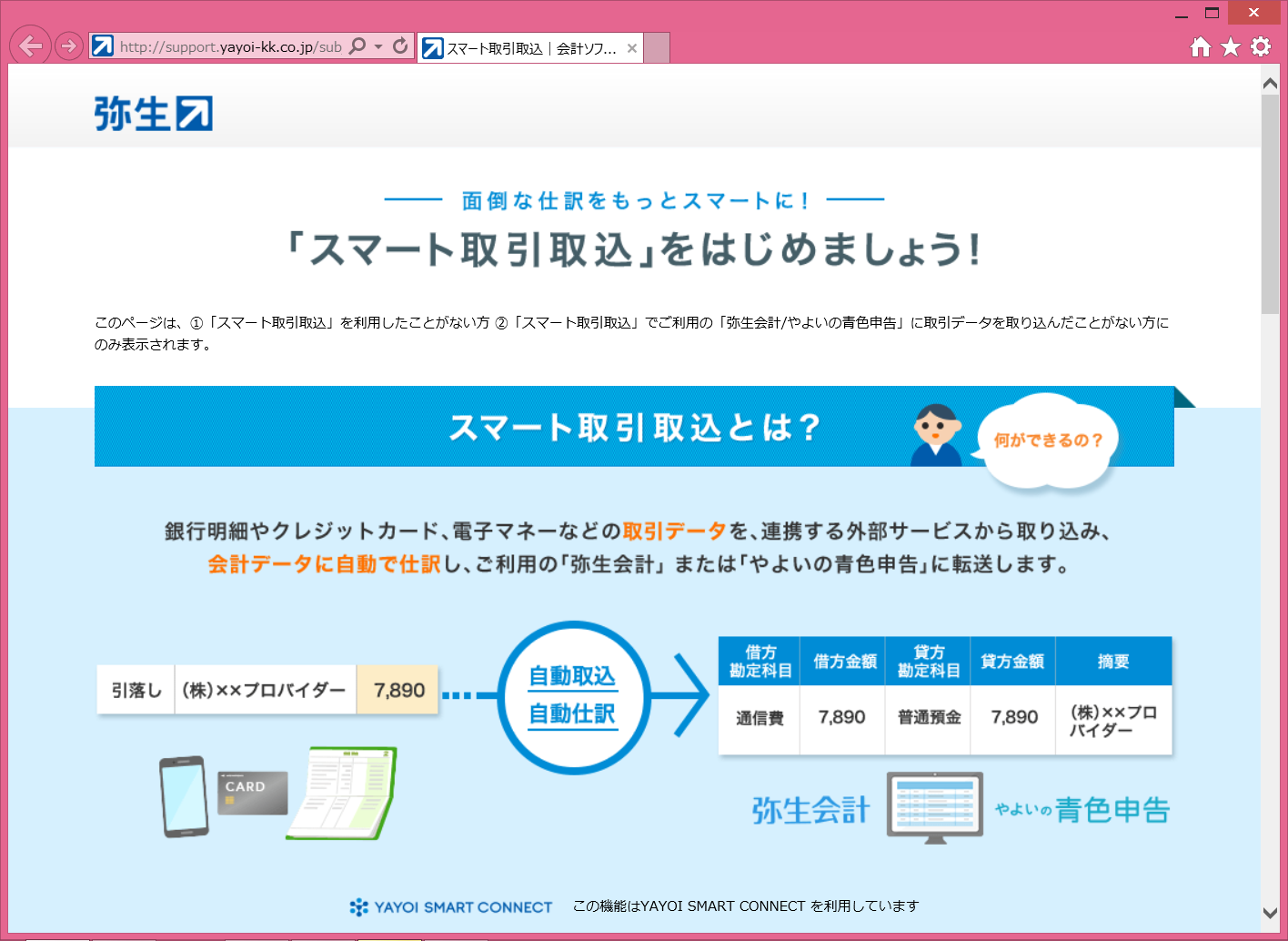
Task: Close the スマート取引取込 tab
Action: point(632,48)
